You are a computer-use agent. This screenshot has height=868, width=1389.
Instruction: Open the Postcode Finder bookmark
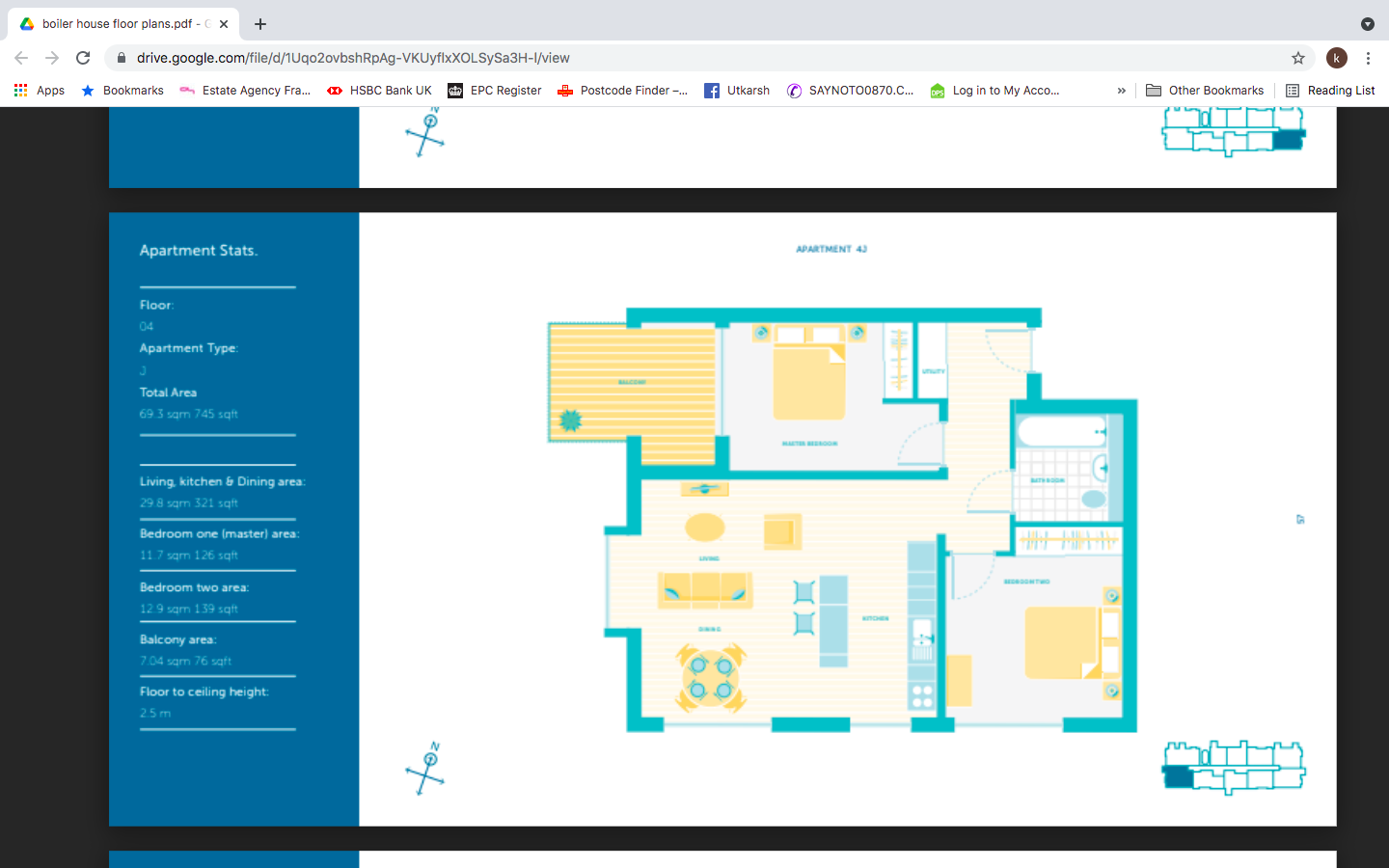pos(622,91)
